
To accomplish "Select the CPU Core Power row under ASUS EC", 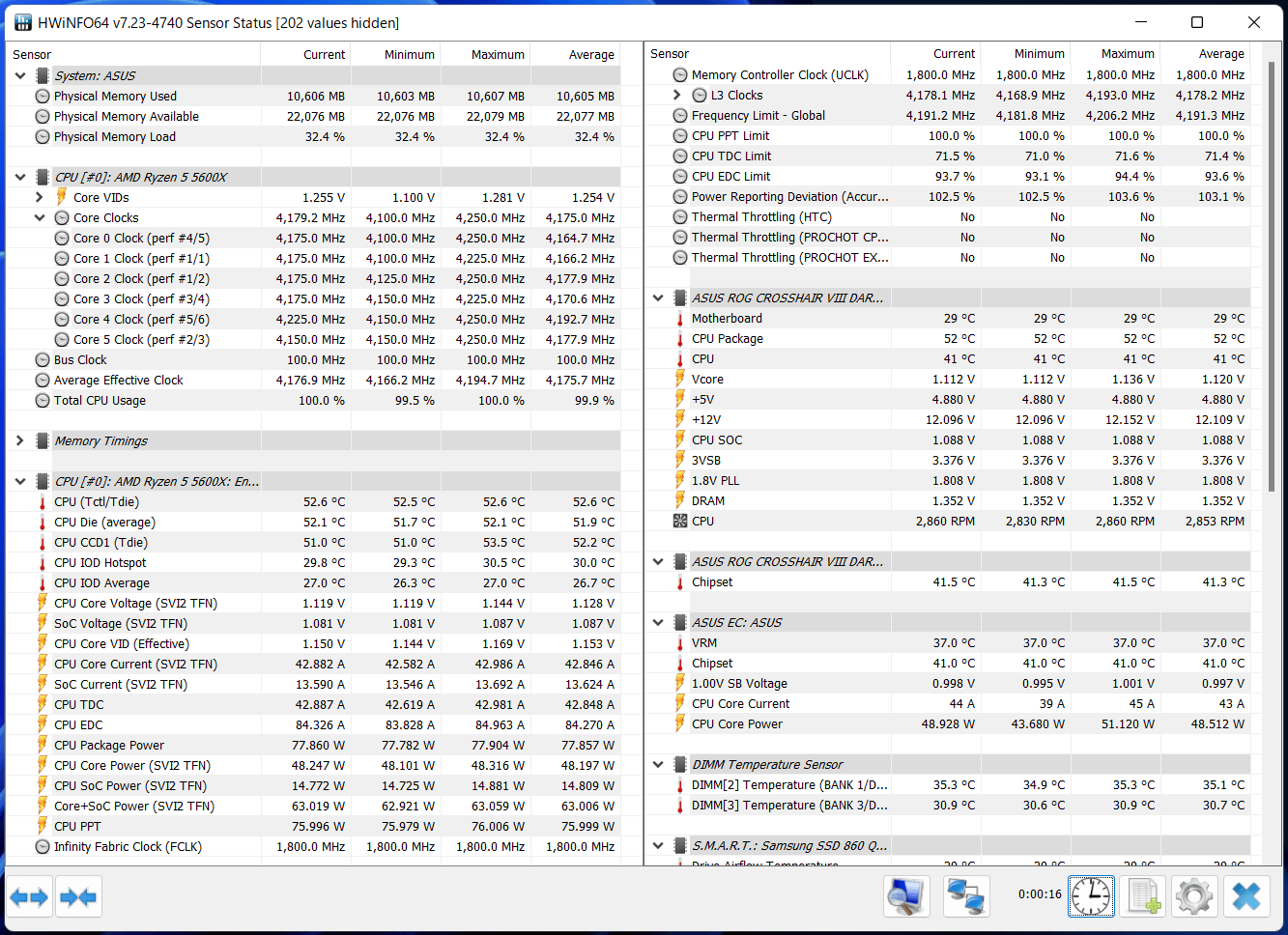I will point(948,724).
